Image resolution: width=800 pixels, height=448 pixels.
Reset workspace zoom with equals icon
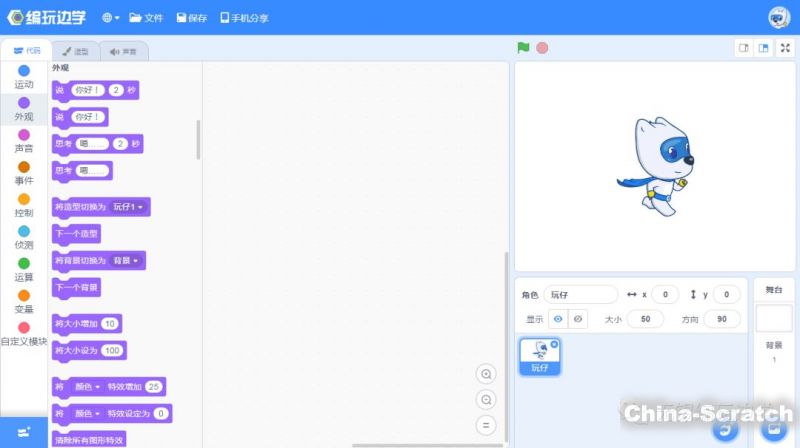click(487, 425)
